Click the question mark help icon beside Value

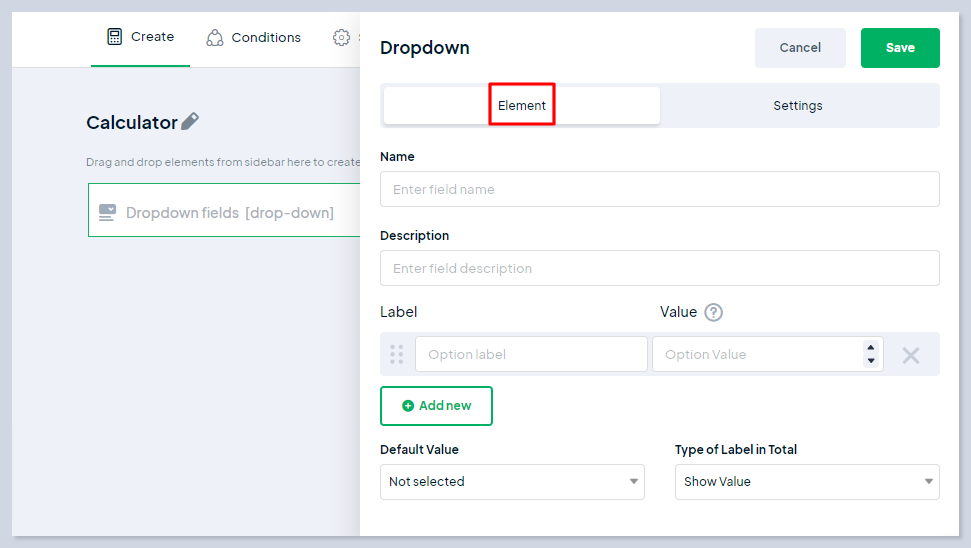713,312
